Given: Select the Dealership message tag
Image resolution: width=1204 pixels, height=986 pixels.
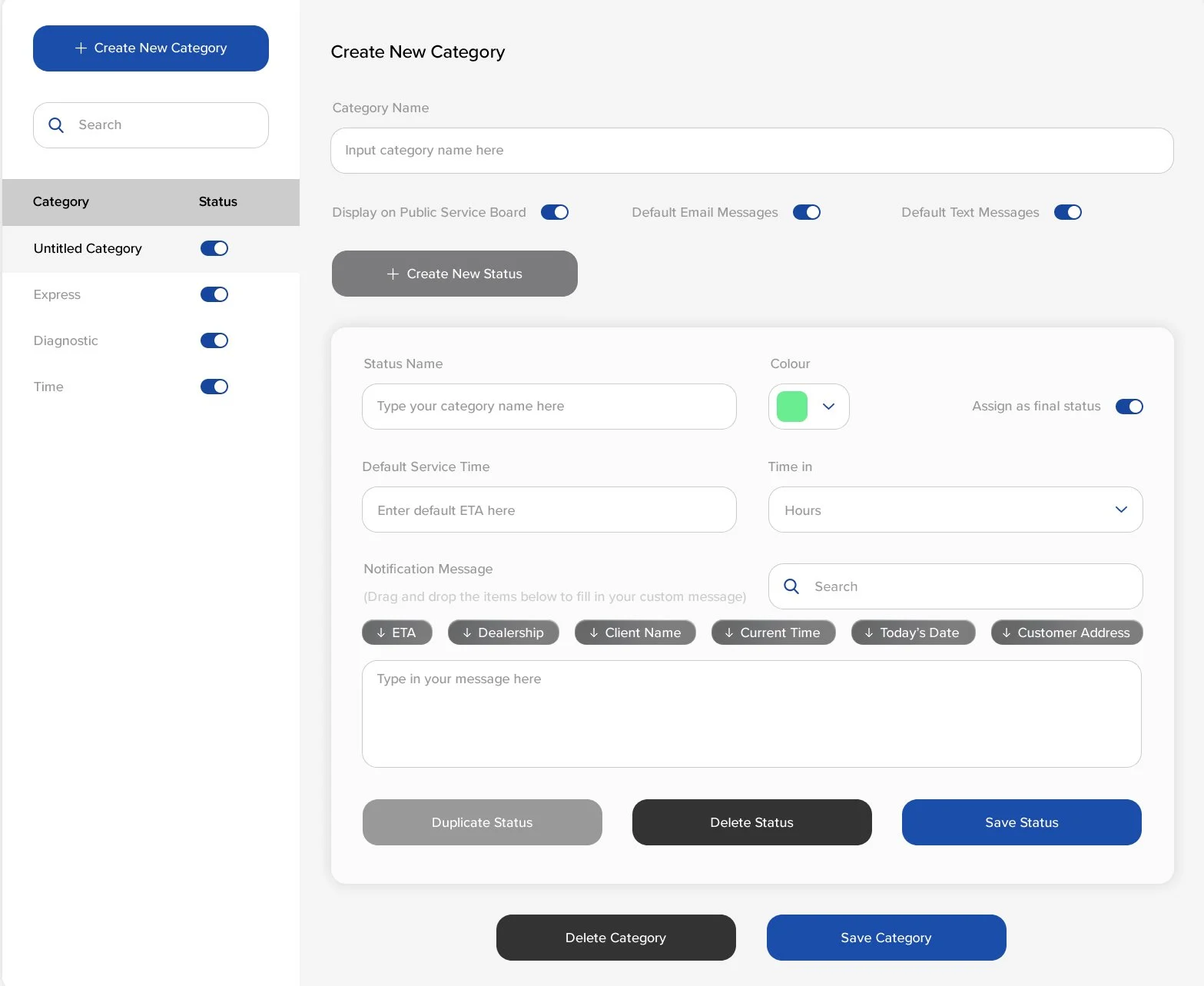Looking at the screenshot, I should pos(503,632).
